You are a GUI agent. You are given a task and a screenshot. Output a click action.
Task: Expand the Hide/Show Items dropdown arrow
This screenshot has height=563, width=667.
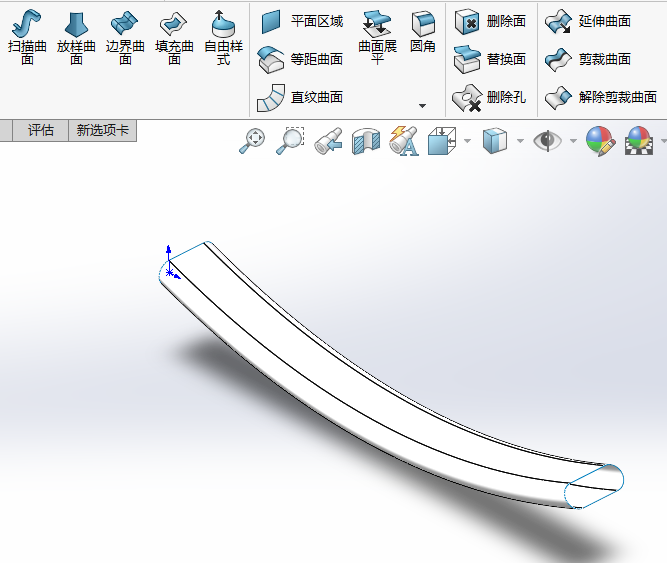[573, 141]
